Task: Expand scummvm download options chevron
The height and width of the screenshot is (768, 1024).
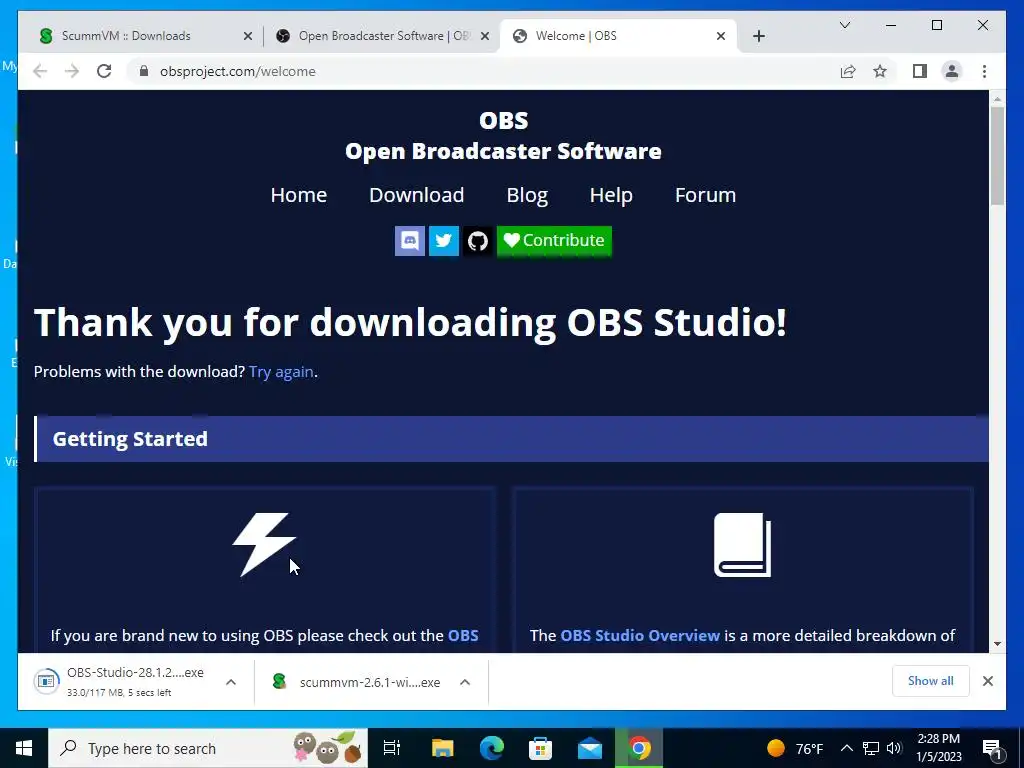Action: click(465, 682)
